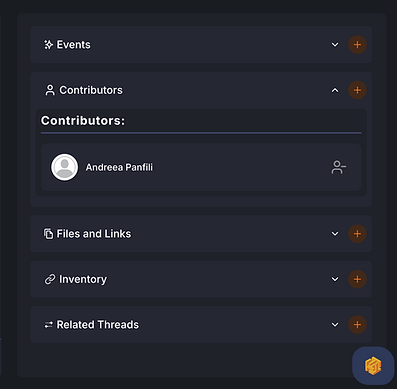Image resolution: width=397 pixels, height=389 pixels.
Task: Expand the Inventory section chevron
Action: coord(335,279)
